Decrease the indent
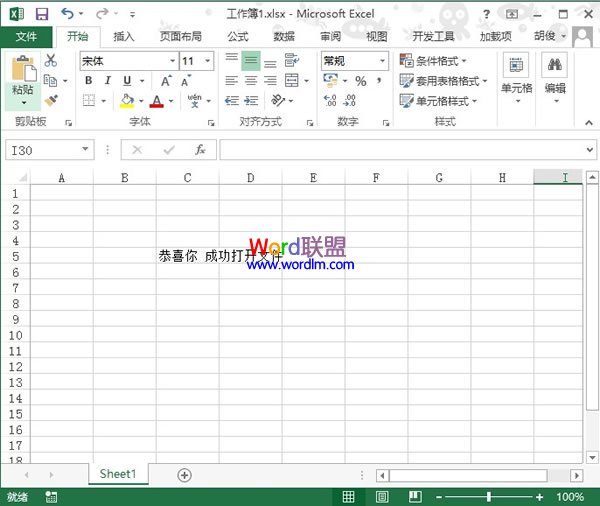The height and width of the screenshot is (506, 600). click(x=232, y=101)
